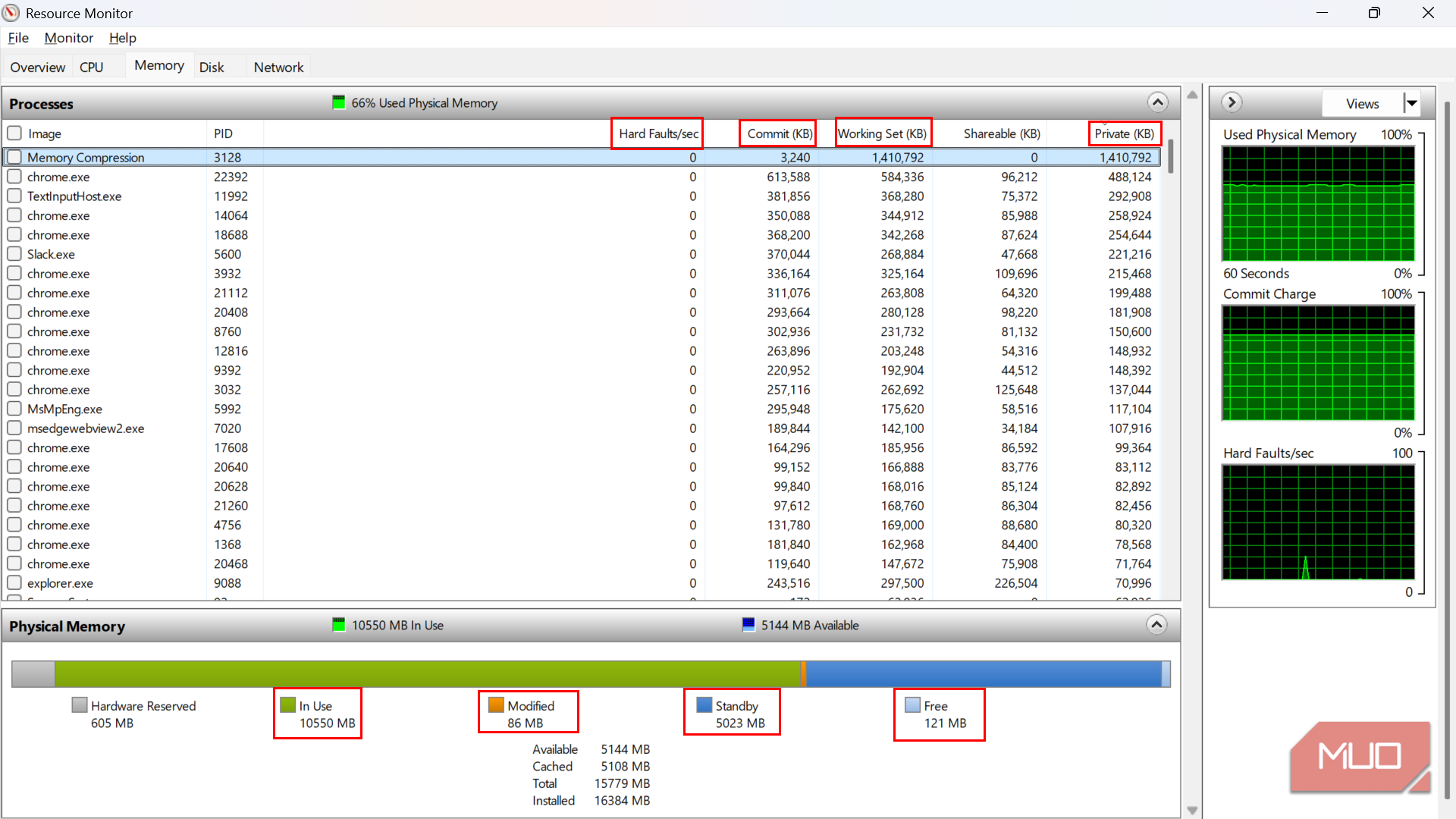Click the main pane scroll down arrow
This screenshot has width=1456, height=819.
(x=1192, y=811)
